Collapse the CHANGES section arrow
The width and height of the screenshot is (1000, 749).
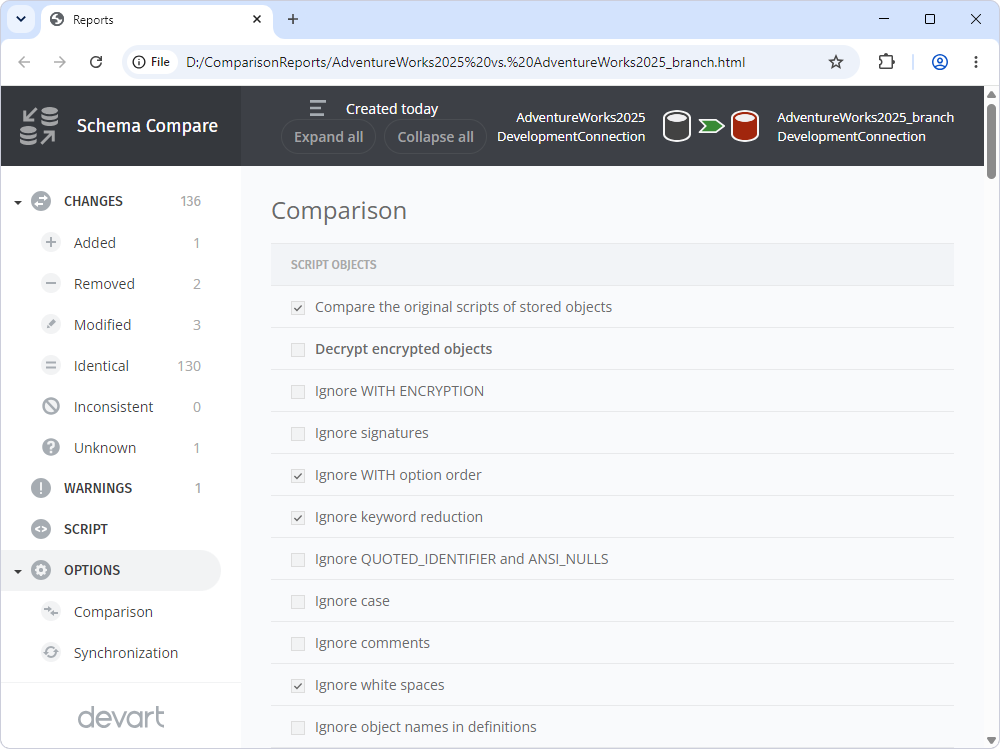pyautogui.click(x=18, y=202)
